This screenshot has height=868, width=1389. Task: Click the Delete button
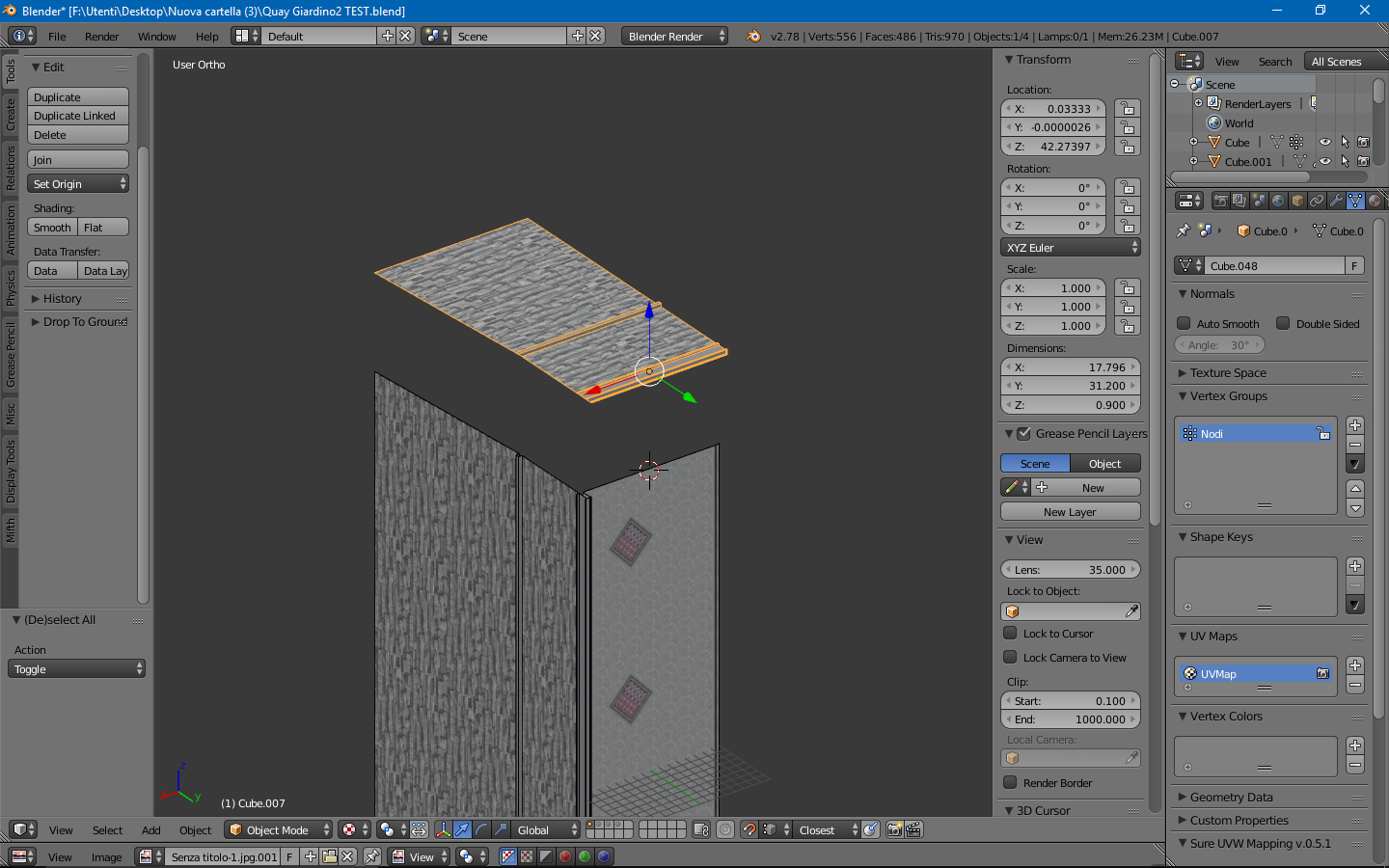tap(78, 135)
